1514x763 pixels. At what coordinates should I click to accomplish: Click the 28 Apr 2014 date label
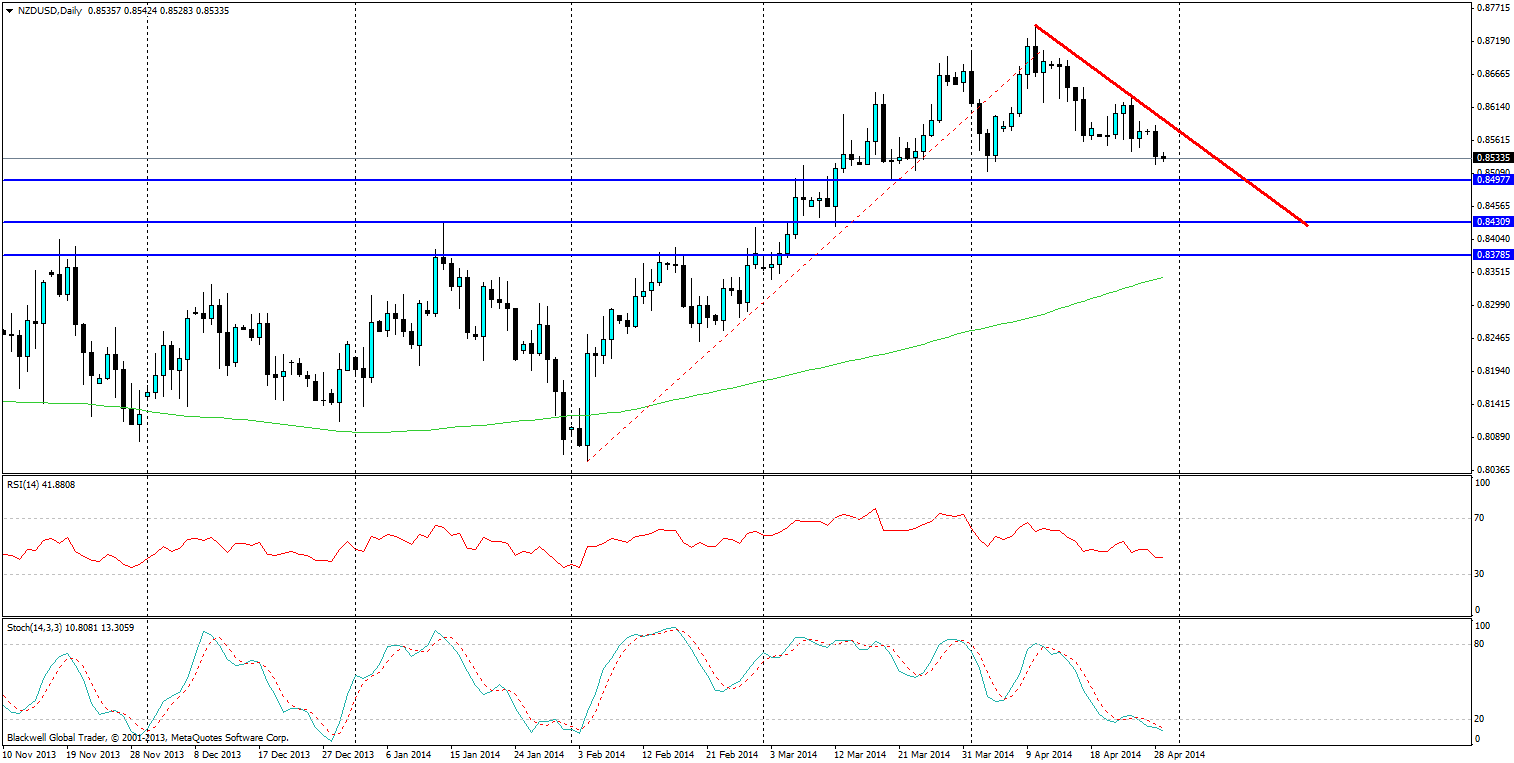click(x=1181, y=755)
